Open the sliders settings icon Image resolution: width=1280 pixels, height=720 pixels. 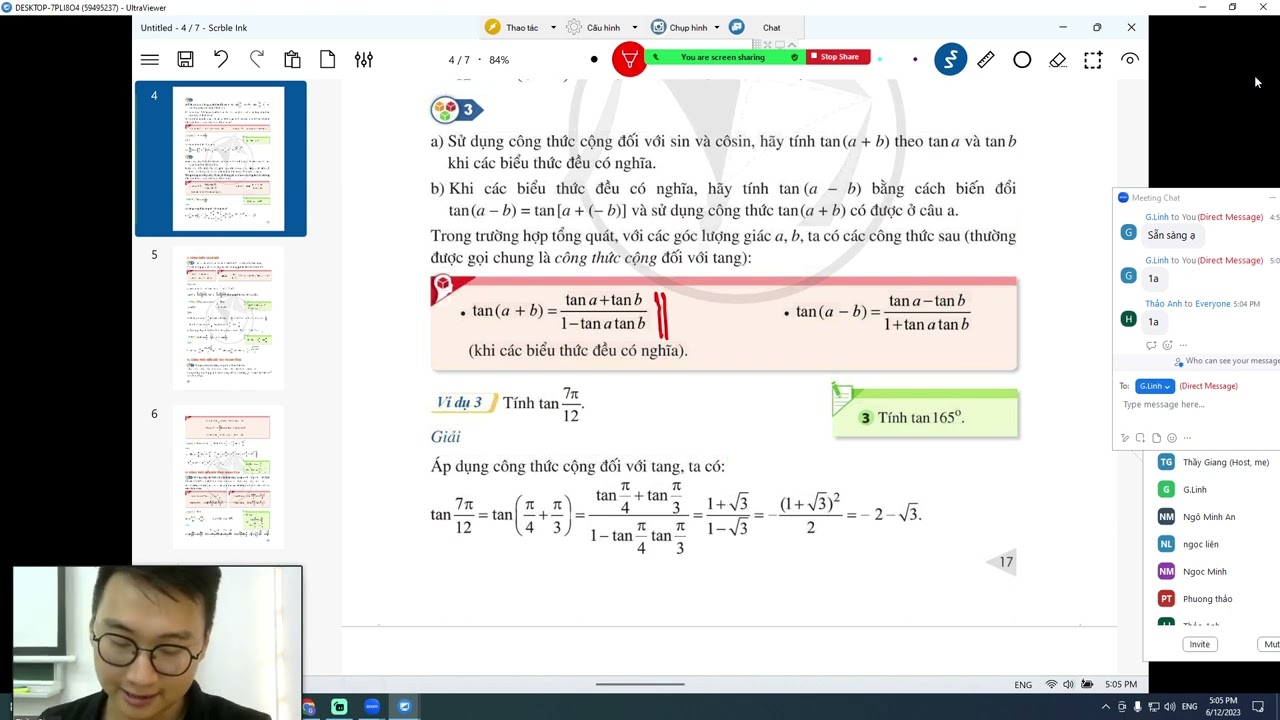[364, 60]
